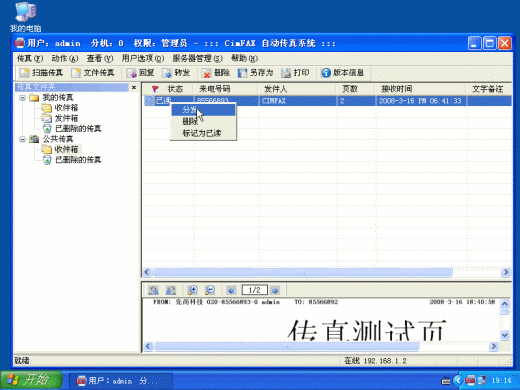Click the 删除 delete toolbar icon

click(x=206, y=73)
